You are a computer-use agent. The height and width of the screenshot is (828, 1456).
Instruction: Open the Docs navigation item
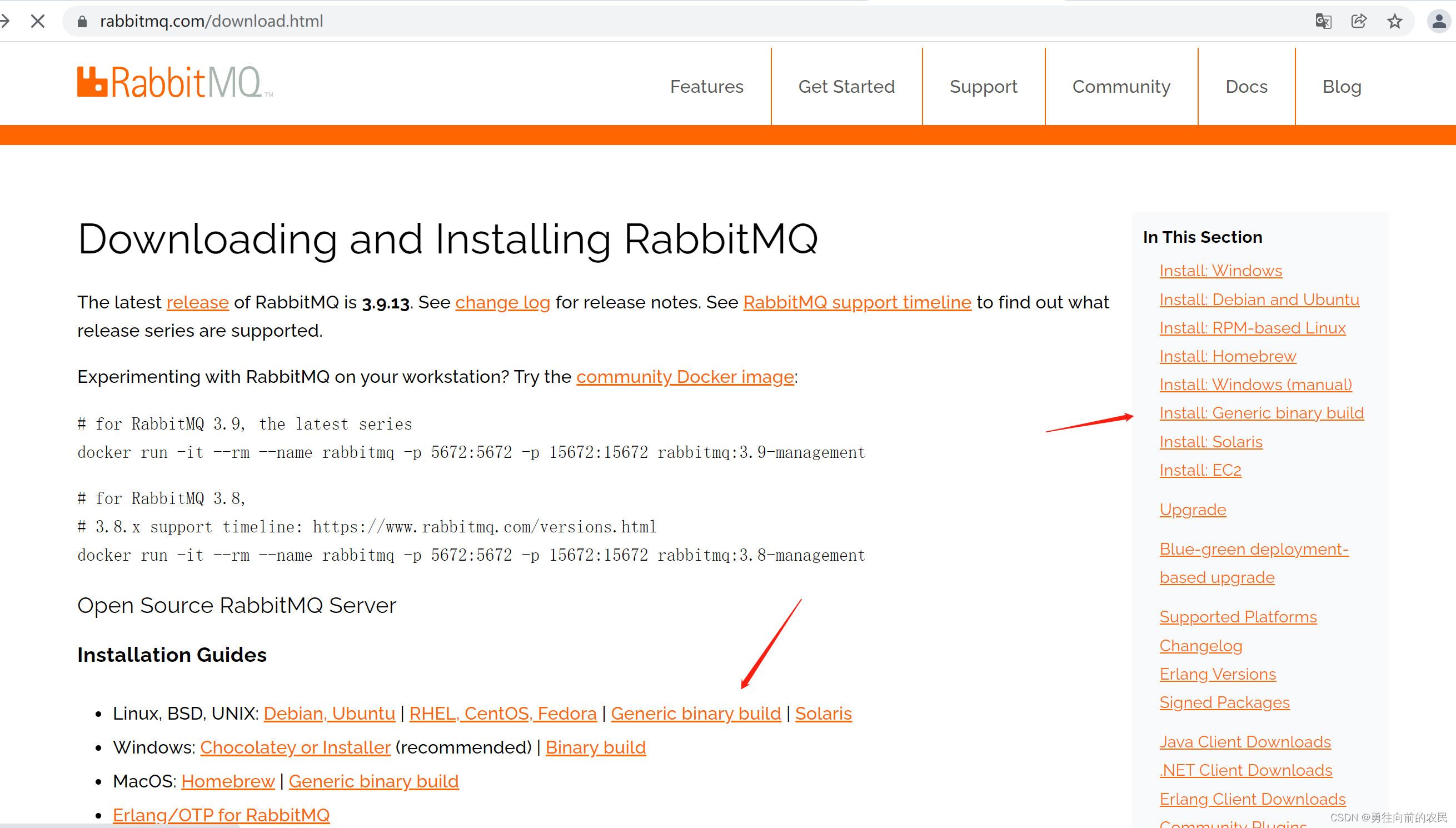coord(1246,87)
